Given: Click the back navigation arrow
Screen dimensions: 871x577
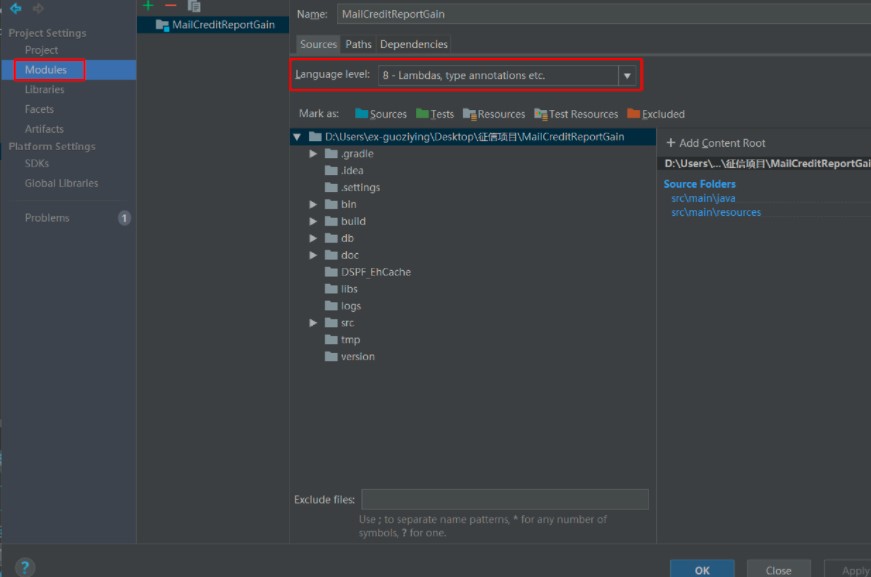Looking at the screenshot, I should (x=15, y=8).
